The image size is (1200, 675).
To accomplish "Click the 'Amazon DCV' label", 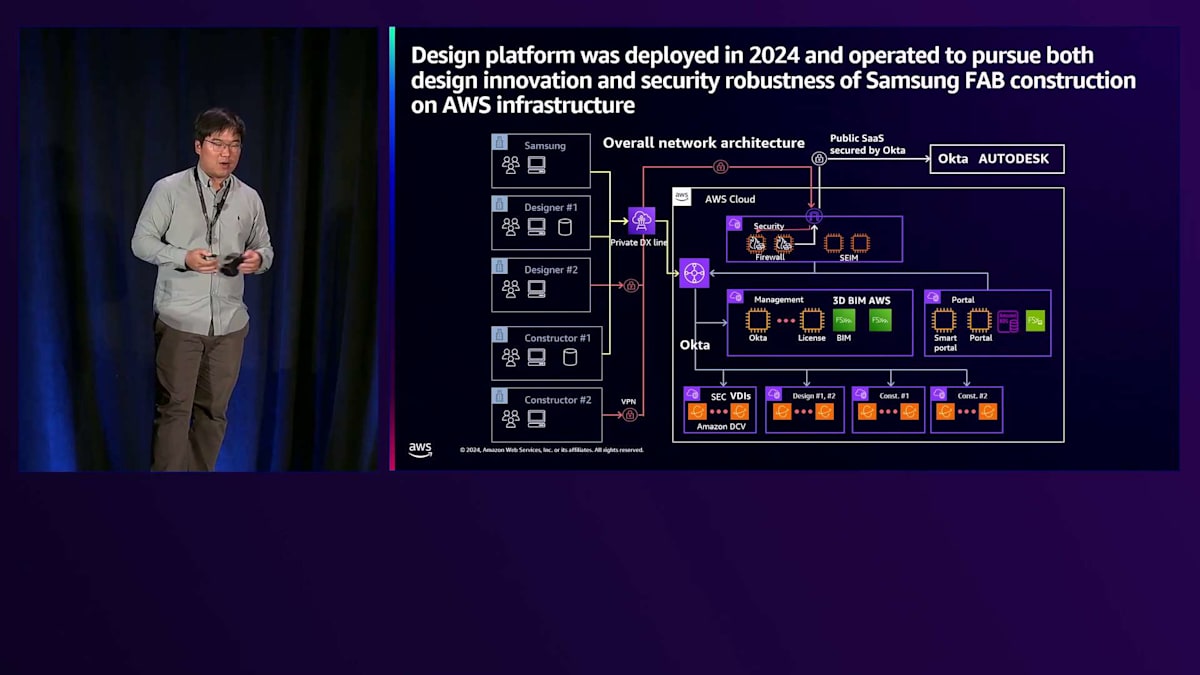I will (720, 427).
